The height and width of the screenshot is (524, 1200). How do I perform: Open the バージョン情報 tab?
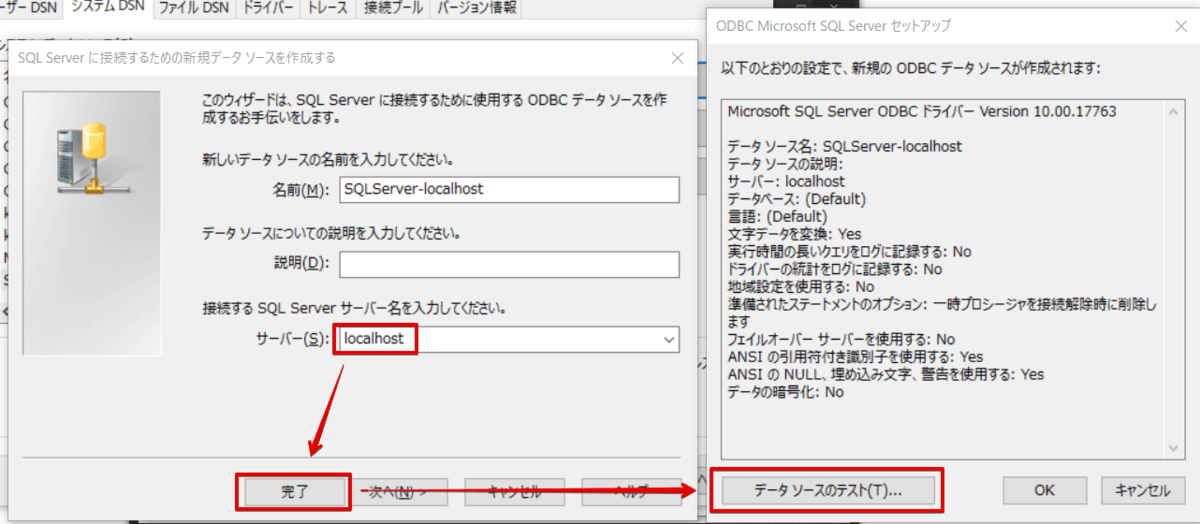coord(477,9)
